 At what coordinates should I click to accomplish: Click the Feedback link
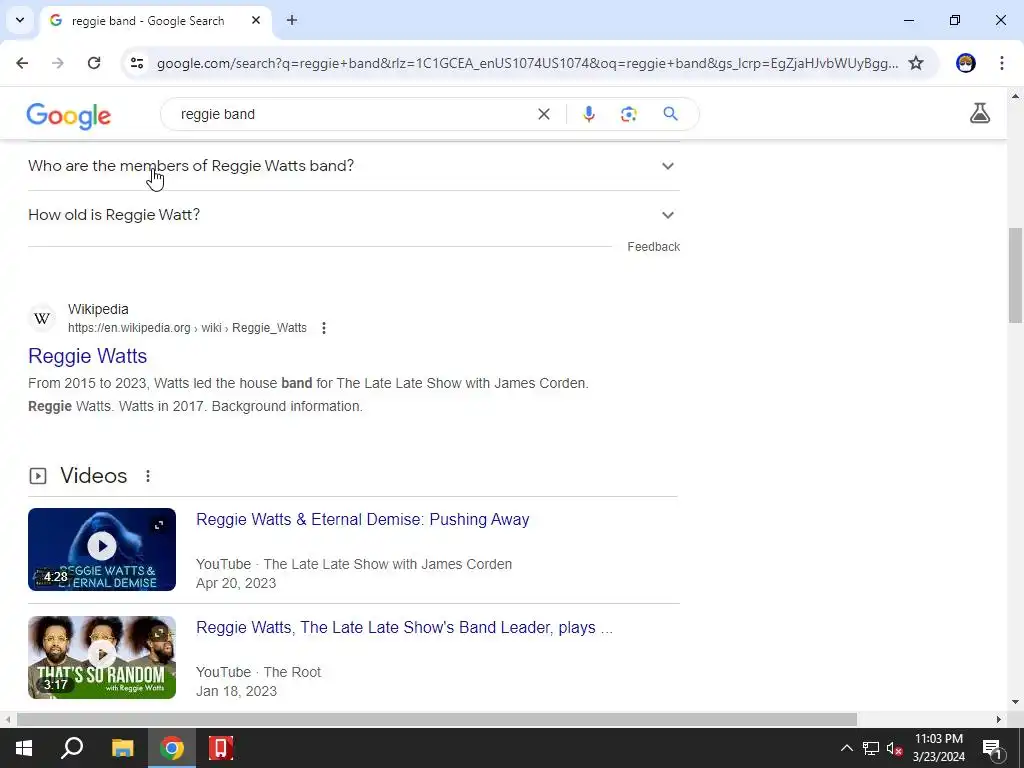pyautogui.click(x=653, y=247)
